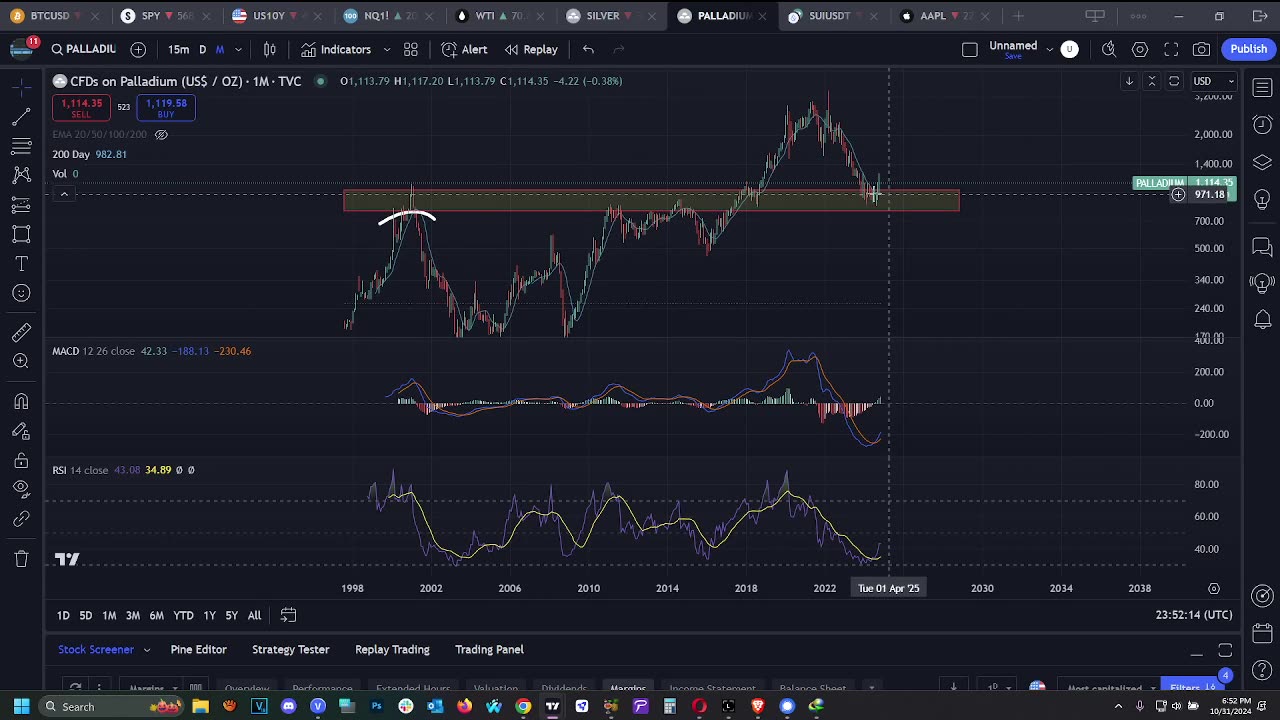Image resolution: width=1280 pixels, height=720 pixels.
Task: Select the 15m timeframe
Action: point(179,49)
